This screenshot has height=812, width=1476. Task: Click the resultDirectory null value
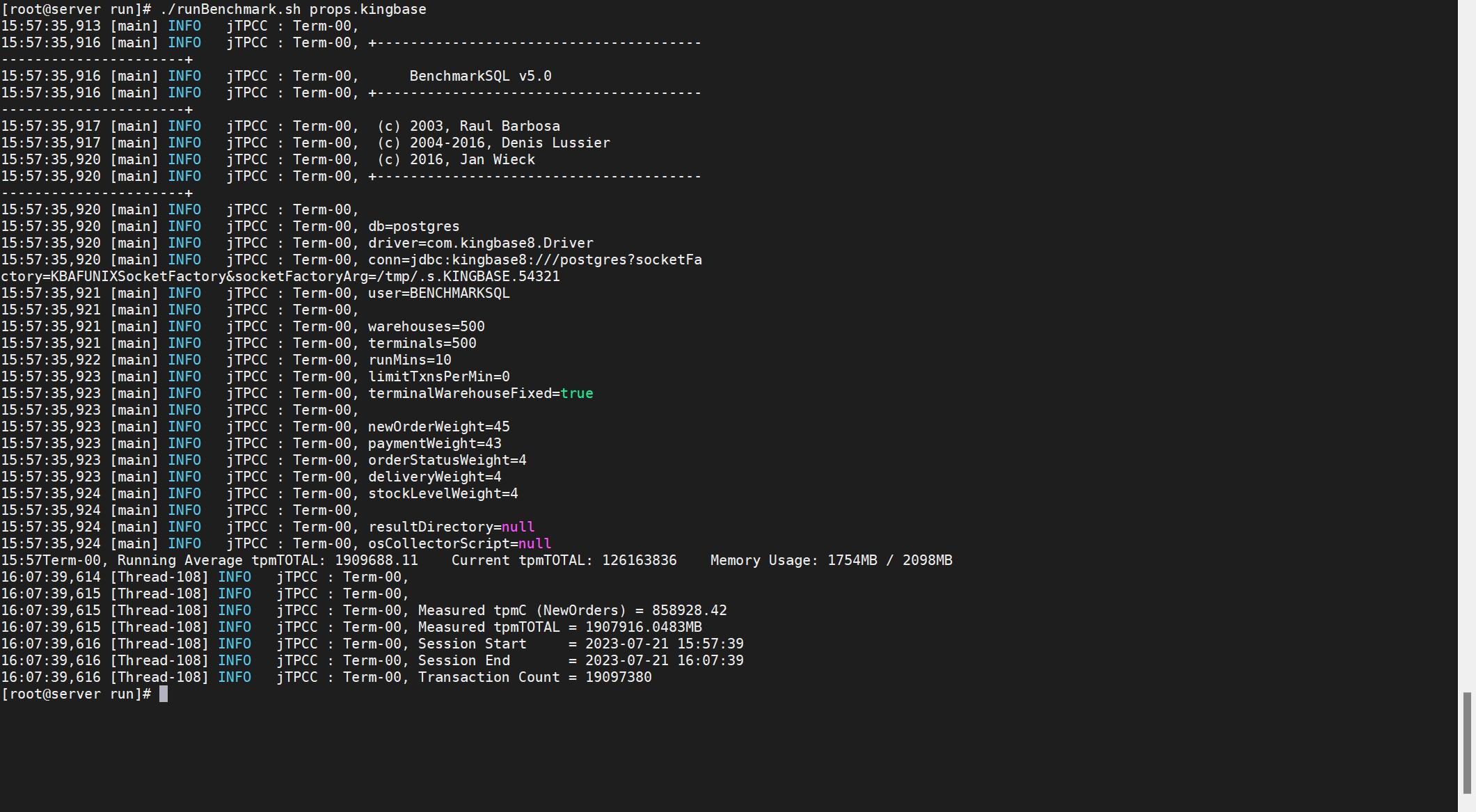point(518,527)
